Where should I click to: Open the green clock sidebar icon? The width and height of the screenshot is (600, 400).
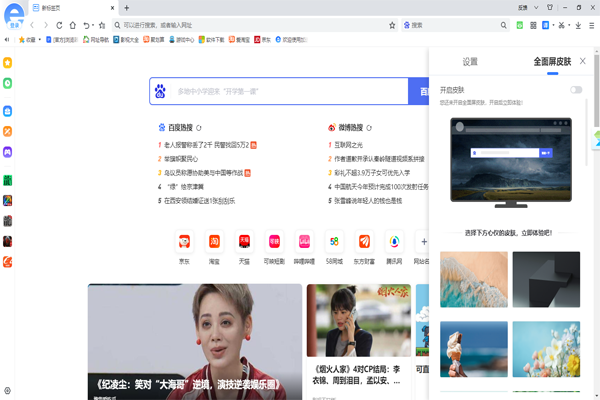click(x=8, y=83)
